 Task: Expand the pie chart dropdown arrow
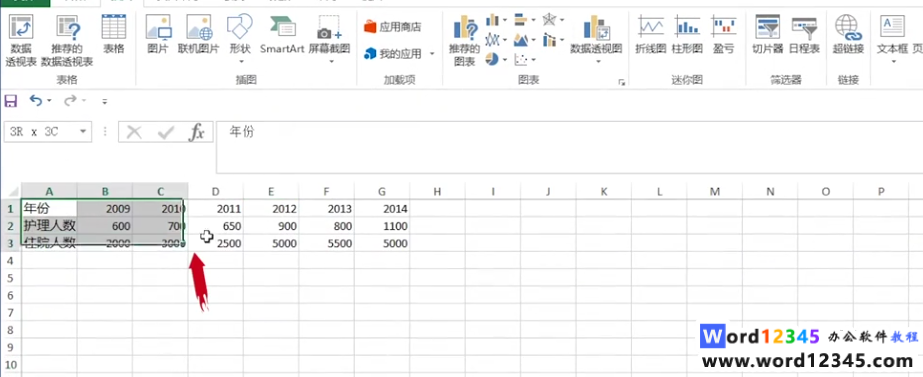click(x=505, y=59)
